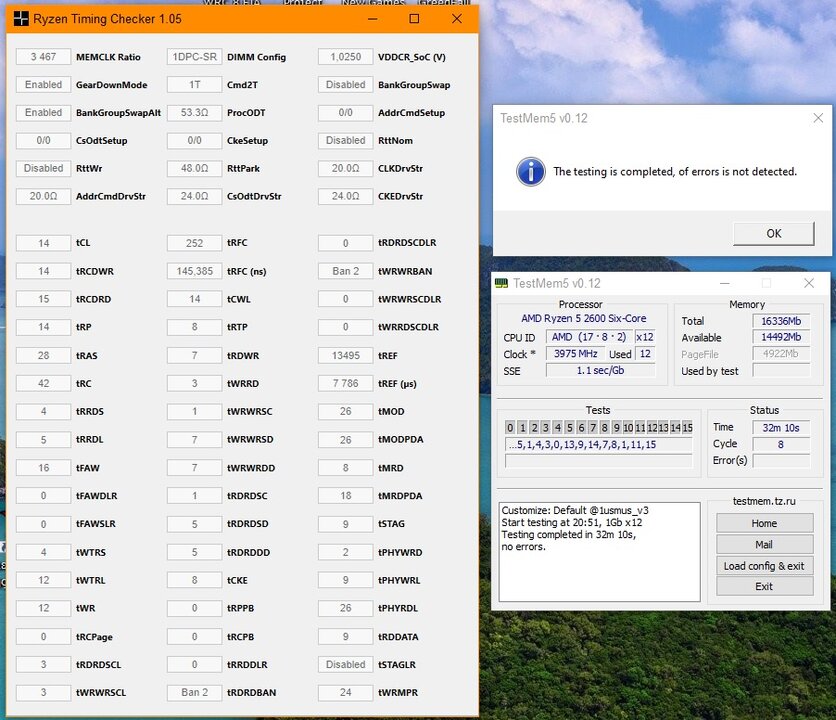Click the tRC value 42
The height and width of the screenshot is (720, 836).
[43, 383]
